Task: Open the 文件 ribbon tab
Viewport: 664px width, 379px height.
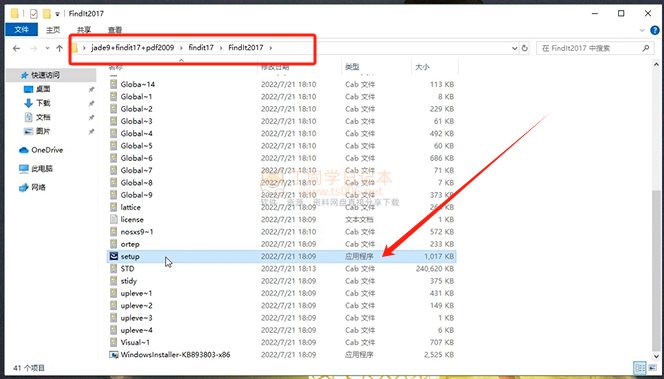Action: 21,30
